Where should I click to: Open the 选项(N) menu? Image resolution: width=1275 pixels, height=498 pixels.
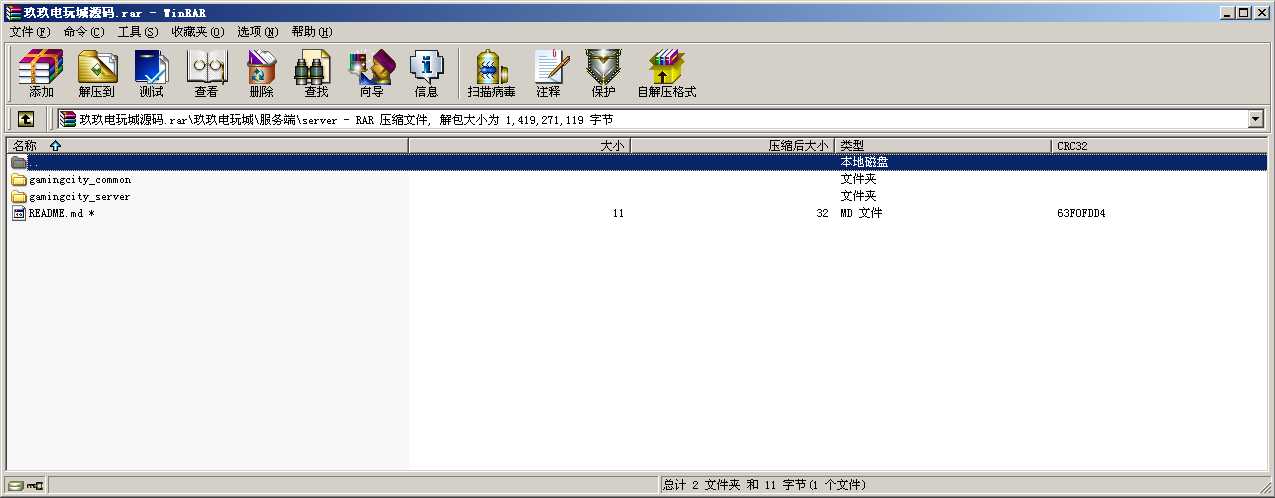258,32
